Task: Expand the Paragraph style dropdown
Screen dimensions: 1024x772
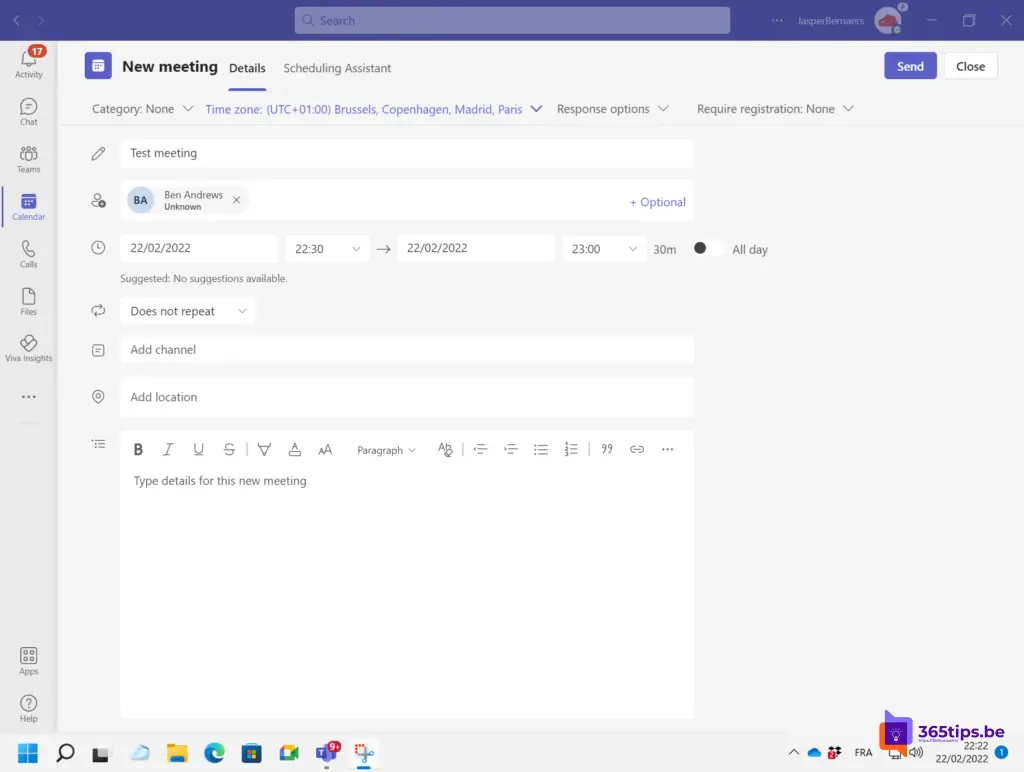Action: (x=386, y=450)
